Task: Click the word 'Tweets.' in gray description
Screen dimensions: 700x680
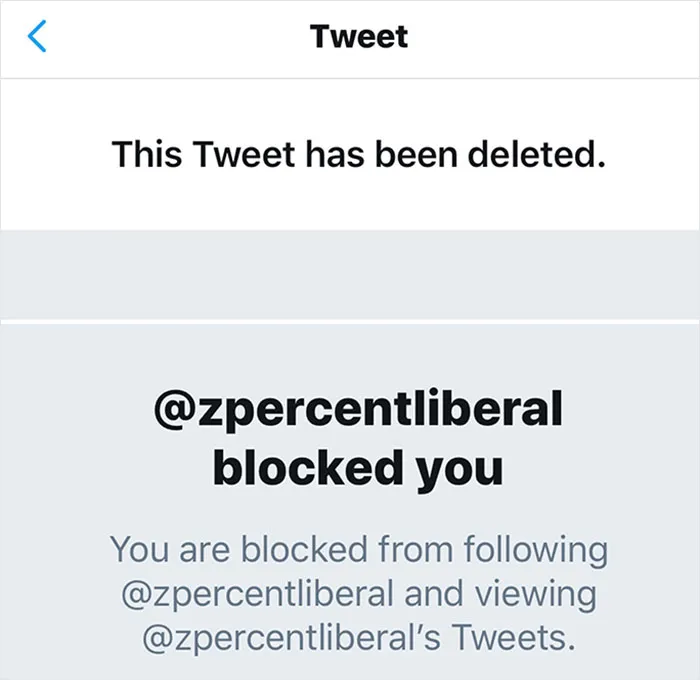Action: pos(513,637)
